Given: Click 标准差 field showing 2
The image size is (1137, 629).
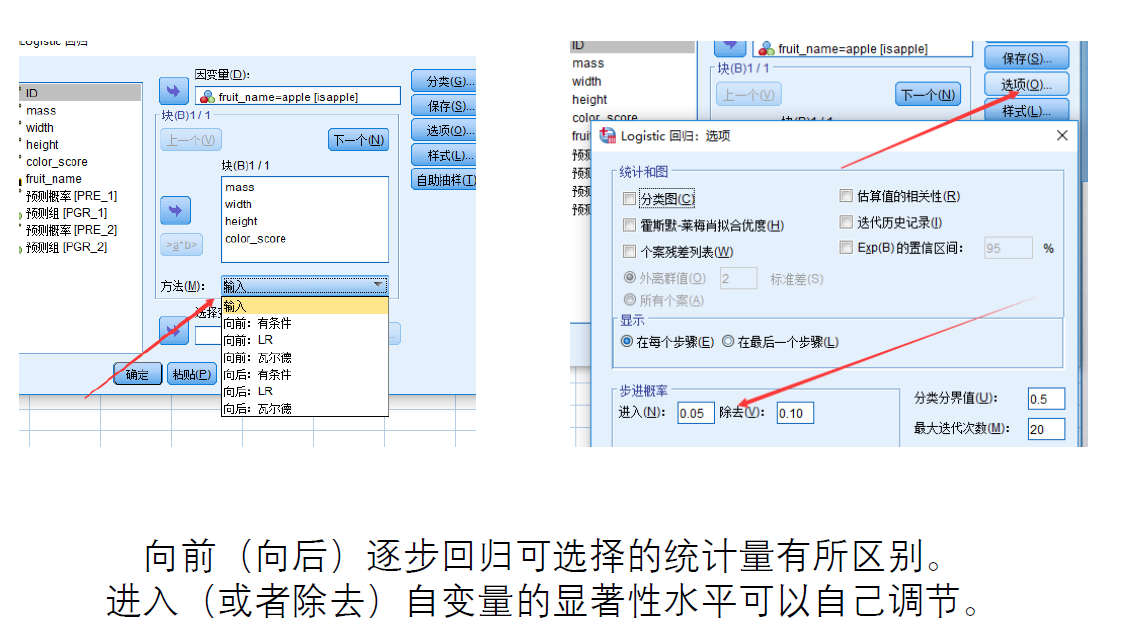Looking at the screenshot, I should [738, 279].
